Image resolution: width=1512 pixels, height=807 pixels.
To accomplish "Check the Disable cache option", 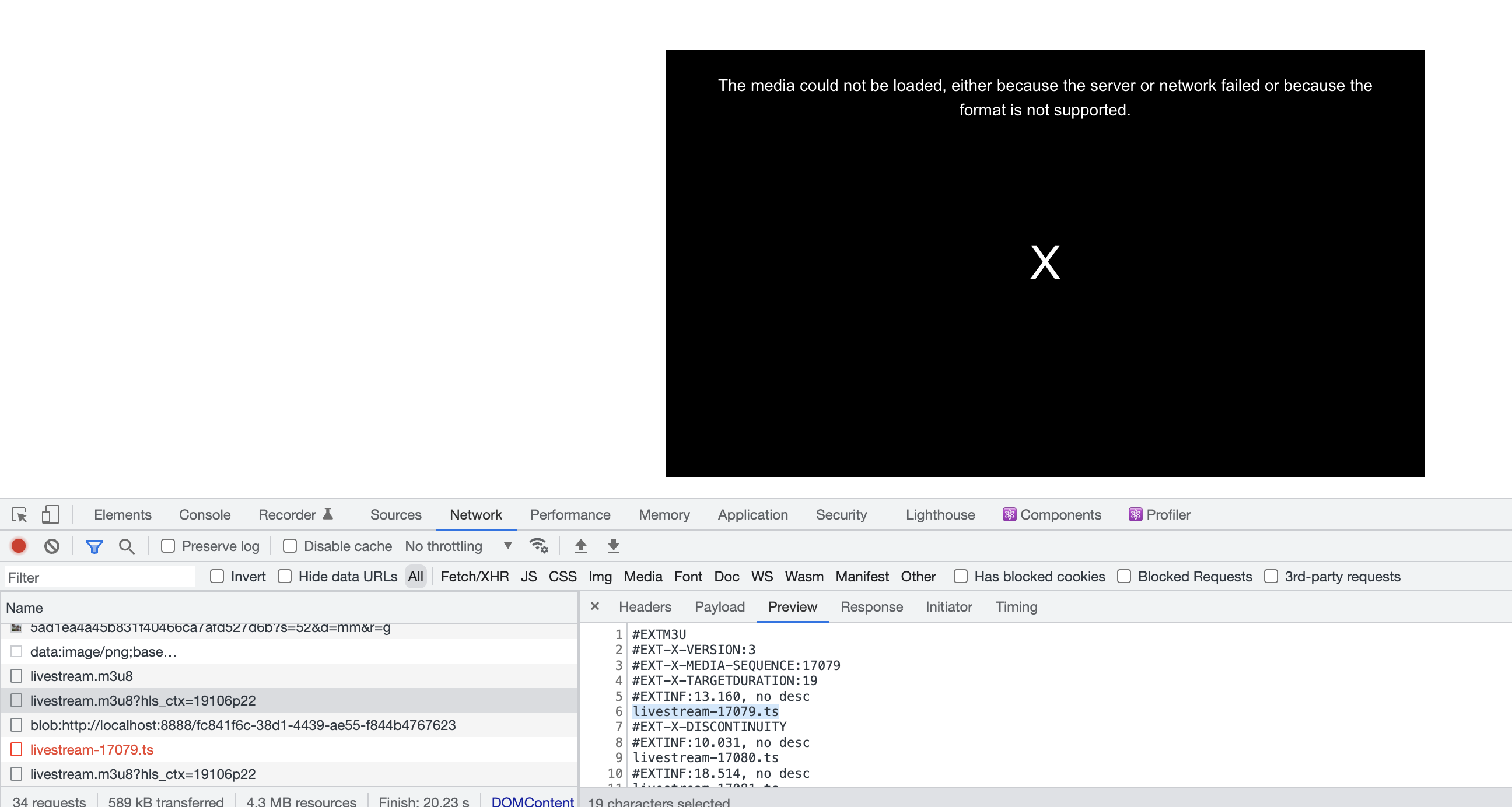I will click(290, 546).
